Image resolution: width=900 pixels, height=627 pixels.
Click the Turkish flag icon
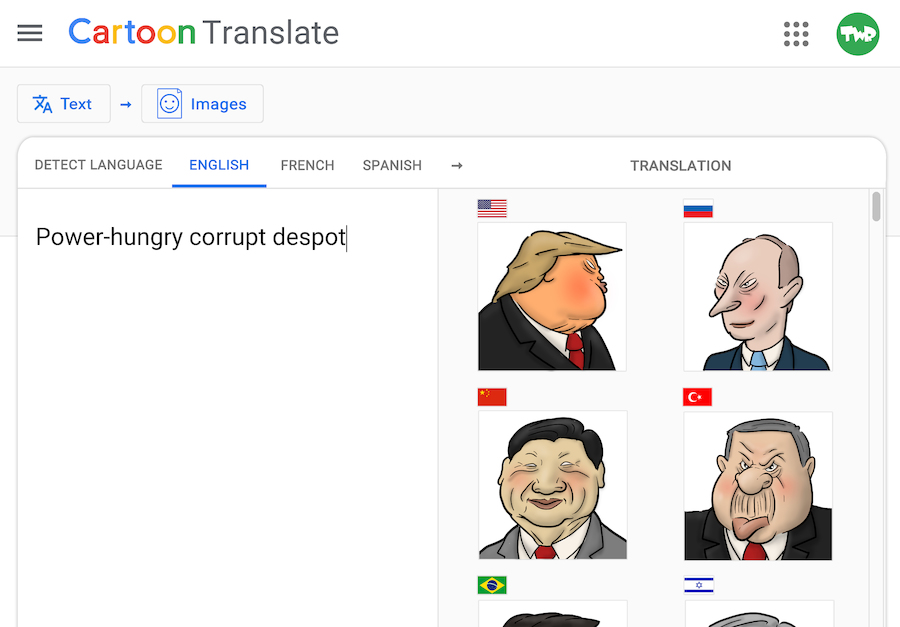(x=697, y=397)
